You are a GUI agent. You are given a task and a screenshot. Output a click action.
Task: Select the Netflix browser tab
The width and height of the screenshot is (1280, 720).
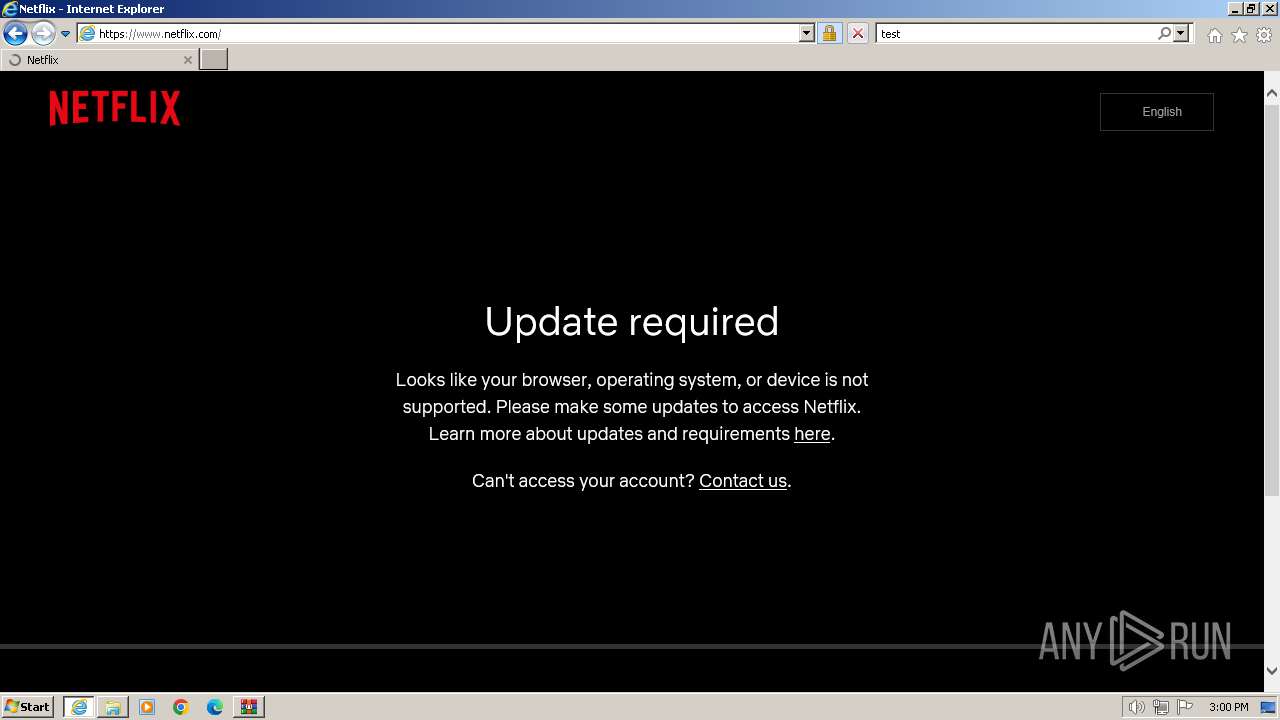[x=98, y=60]
